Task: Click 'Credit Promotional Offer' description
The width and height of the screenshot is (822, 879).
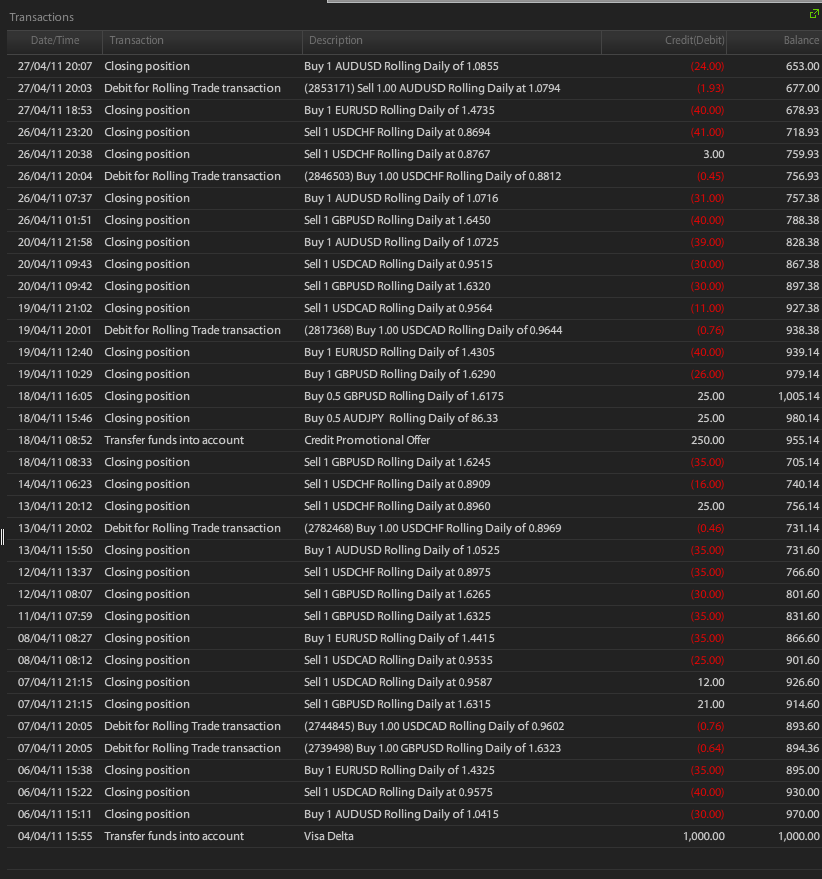Action: [x=367, y=440]
